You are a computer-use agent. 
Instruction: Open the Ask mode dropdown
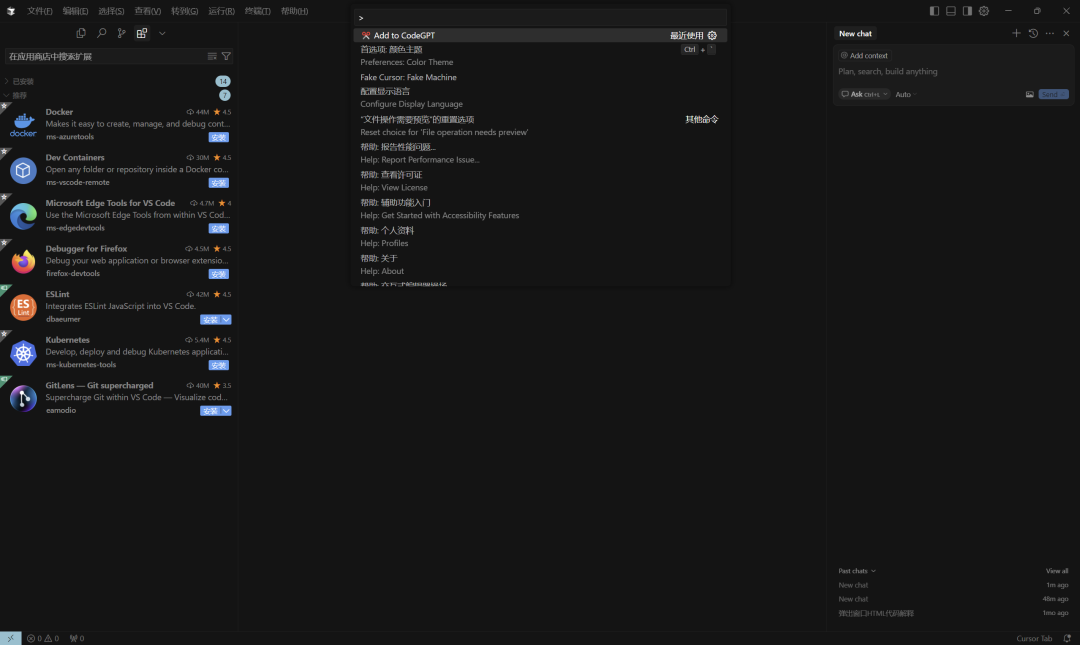864,94
